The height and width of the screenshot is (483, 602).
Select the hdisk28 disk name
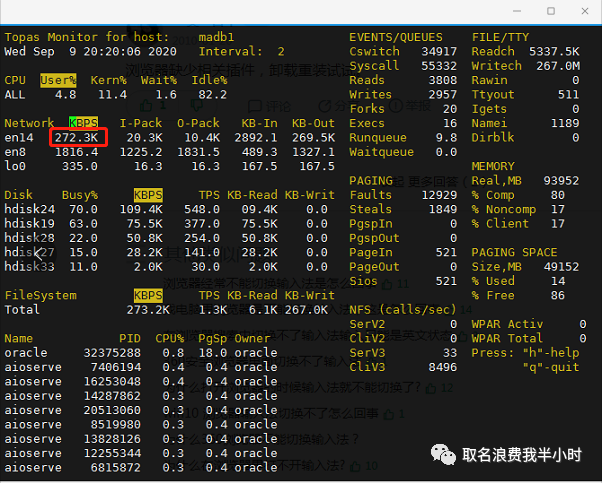point(30,238)
